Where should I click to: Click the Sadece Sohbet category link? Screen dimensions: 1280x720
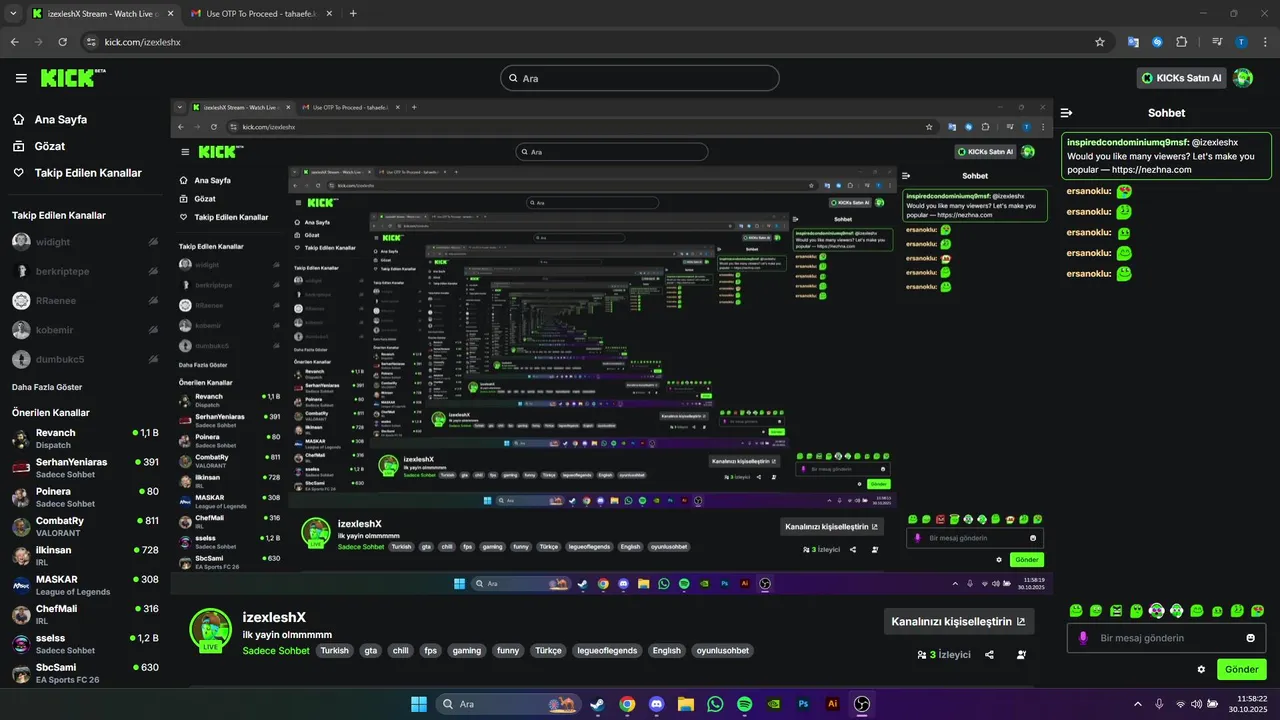(x=276, y=650)
